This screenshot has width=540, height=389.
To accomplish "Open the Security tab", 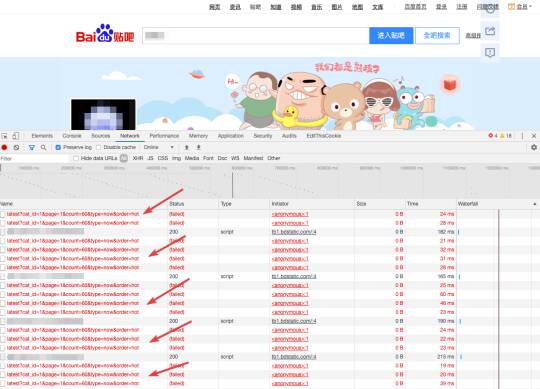I will tap(263, 136).
